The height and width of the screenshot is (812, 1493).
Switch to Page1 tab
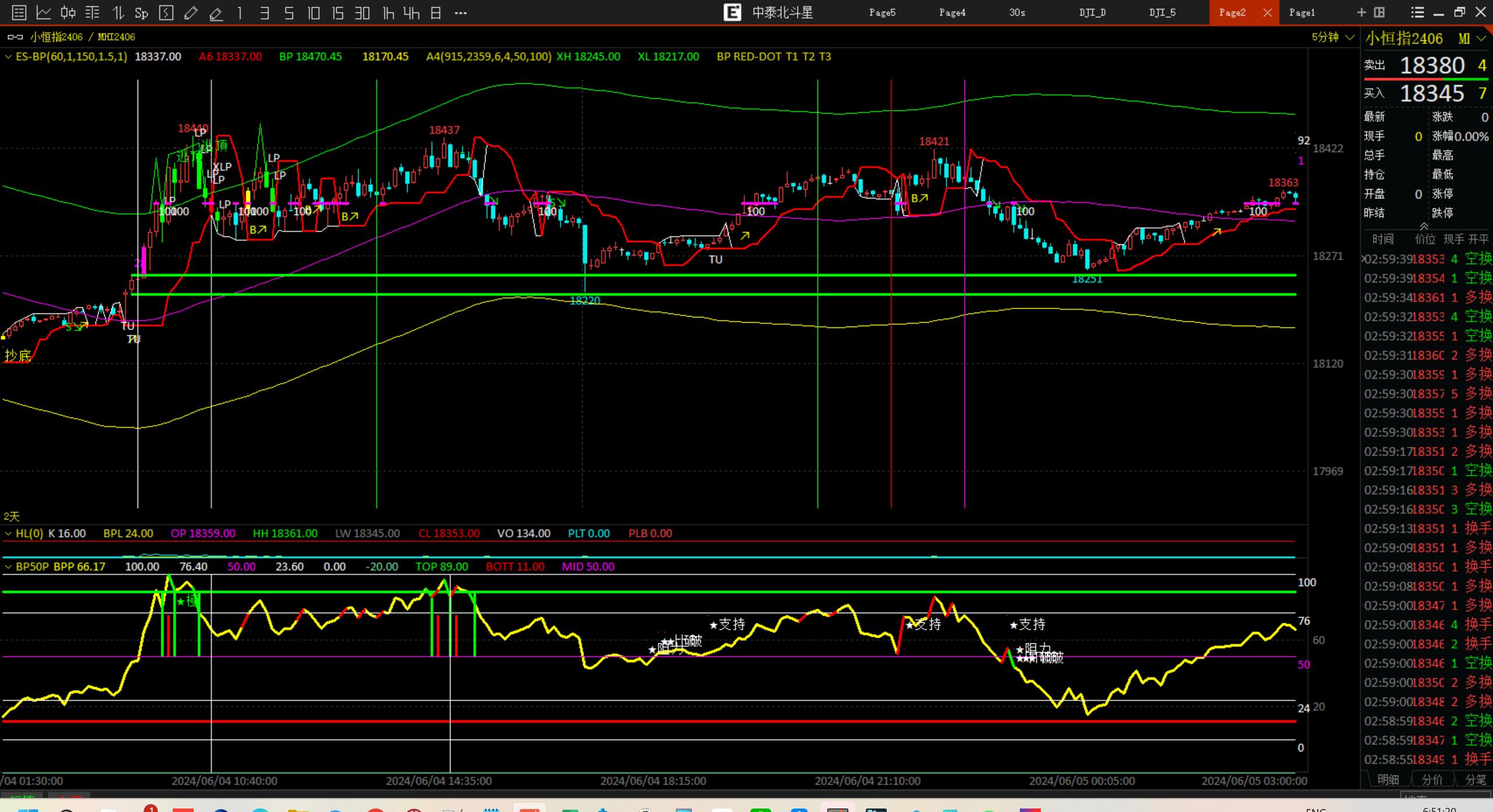coord(1302,12)
